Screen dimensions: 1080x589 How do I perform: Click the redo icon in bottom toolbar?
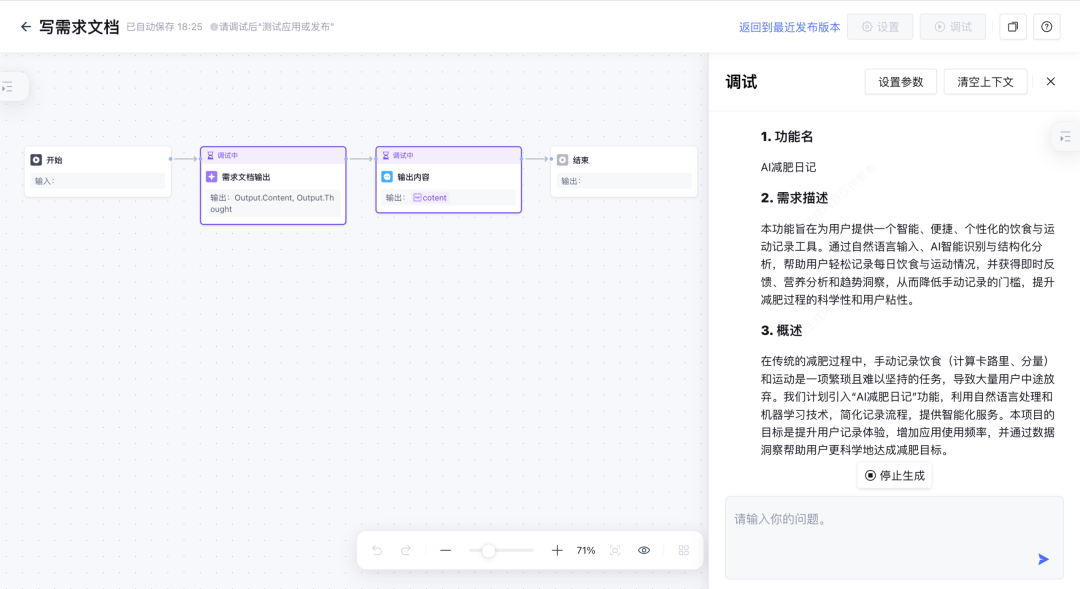pos(405,550)
